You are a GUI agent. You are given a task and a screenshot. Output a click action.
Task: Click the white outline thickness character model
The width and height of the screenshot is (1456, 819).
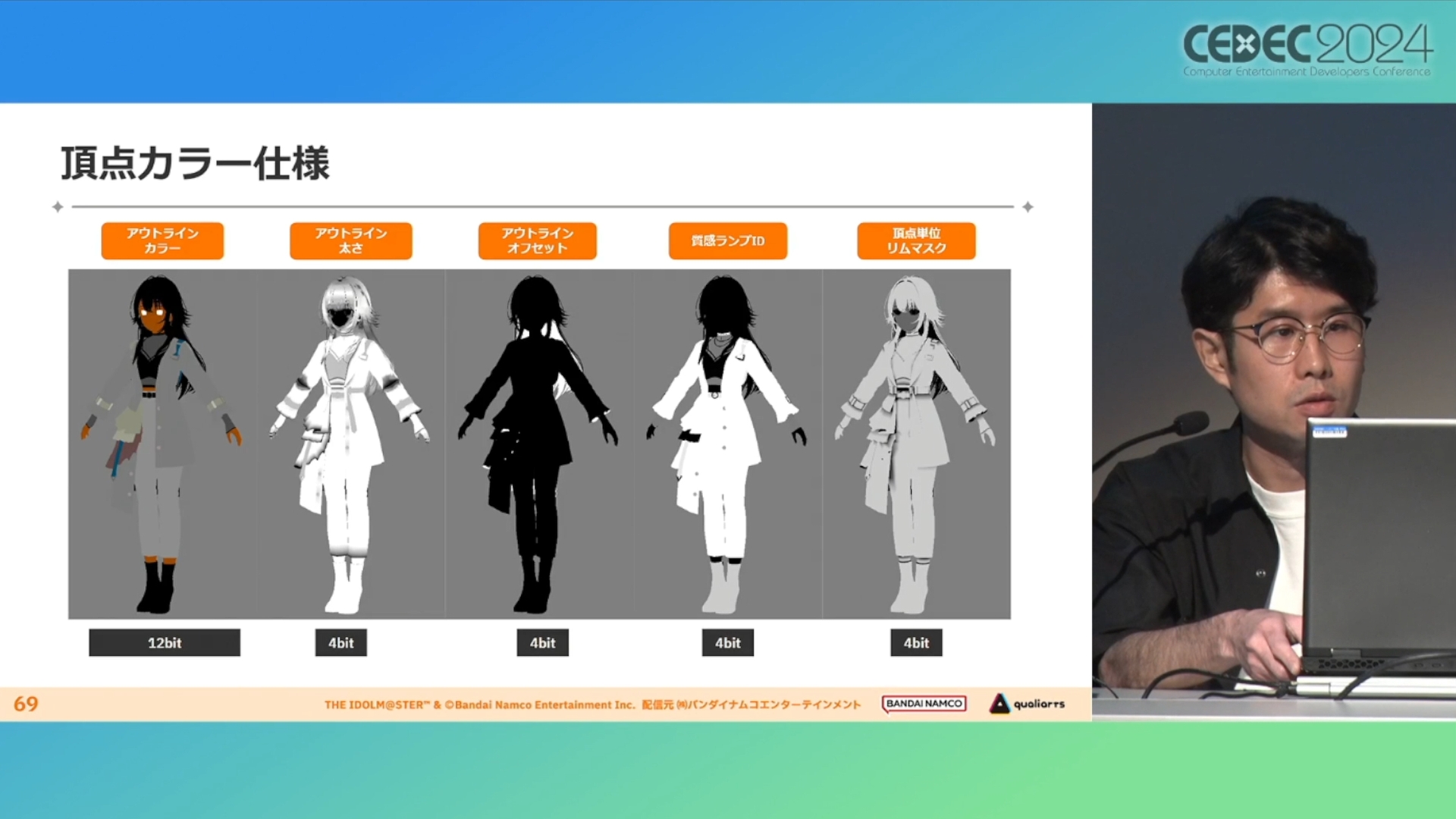(350, 444)
